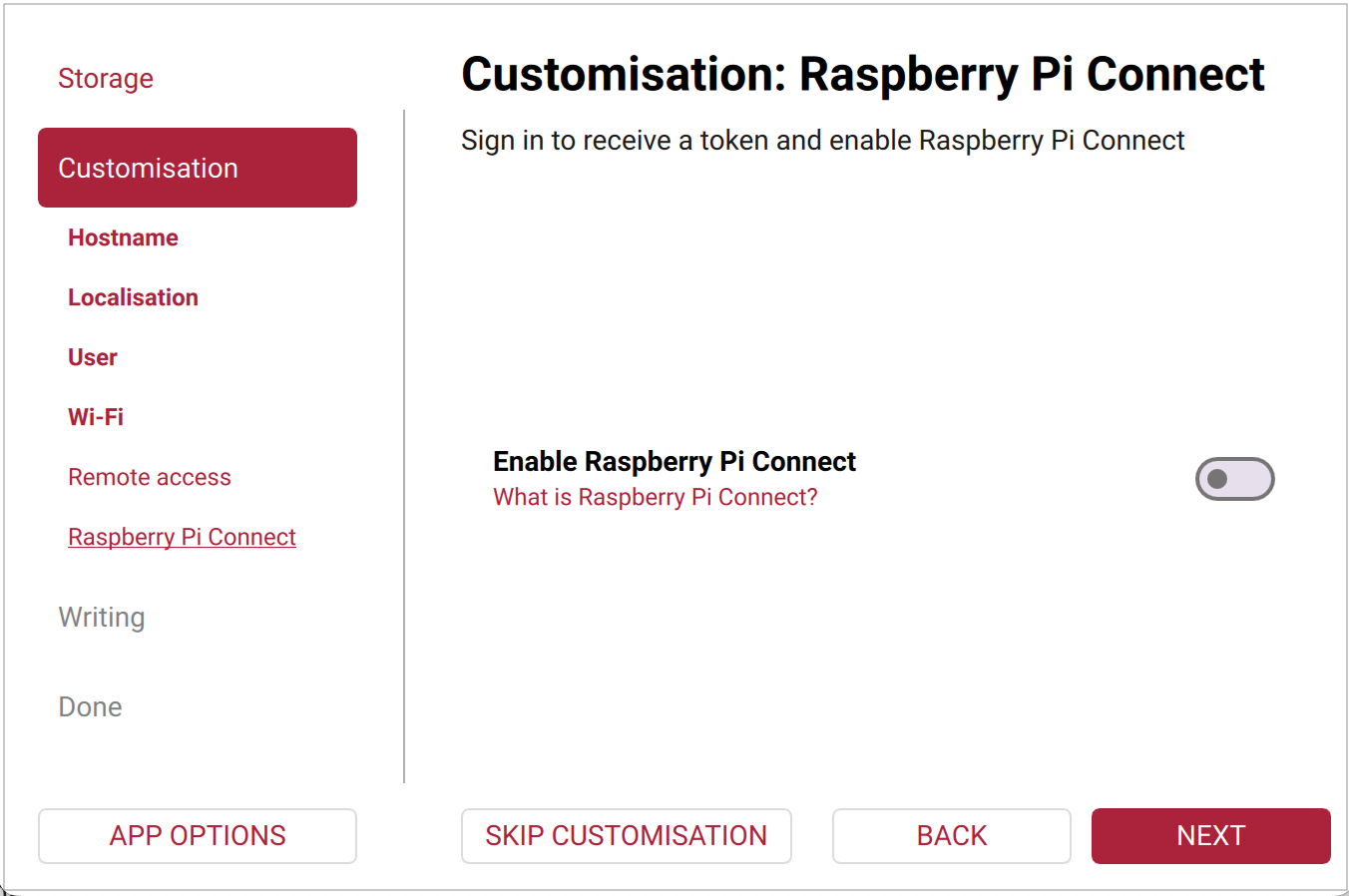Activate SKIP CUSTOMISATION
The height and width of the screenshot is (896, 1349).
(626, 836)
